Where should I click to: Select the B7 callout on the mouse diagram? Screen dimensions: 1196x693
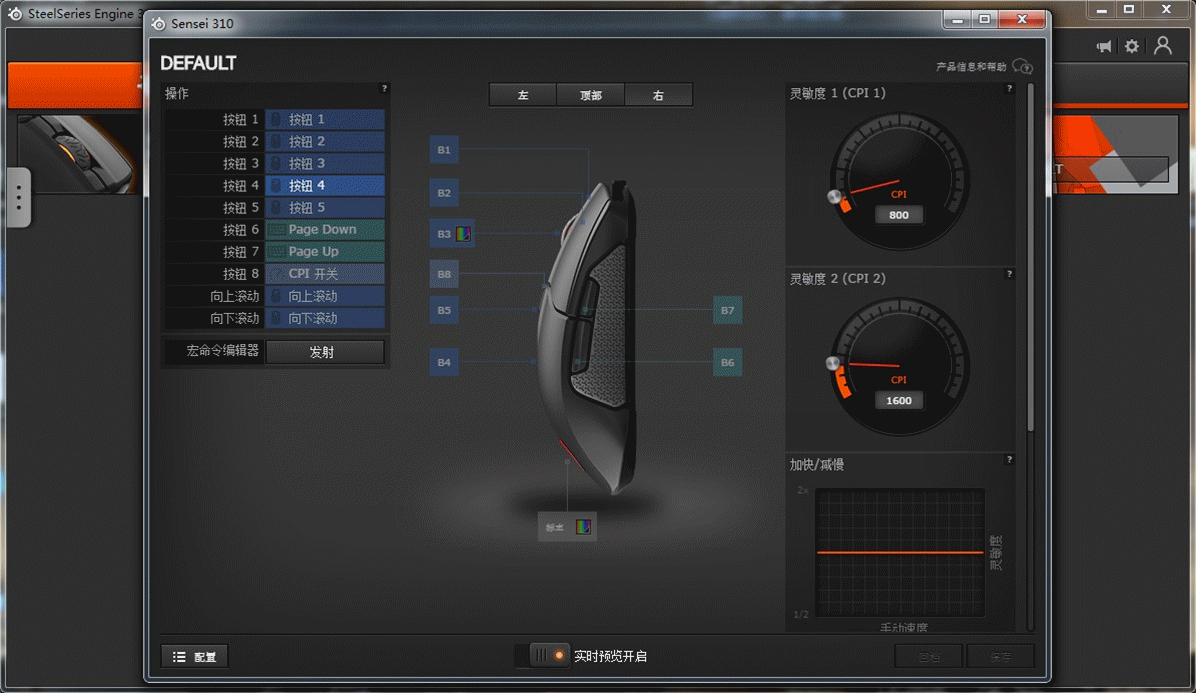point(728,310)
